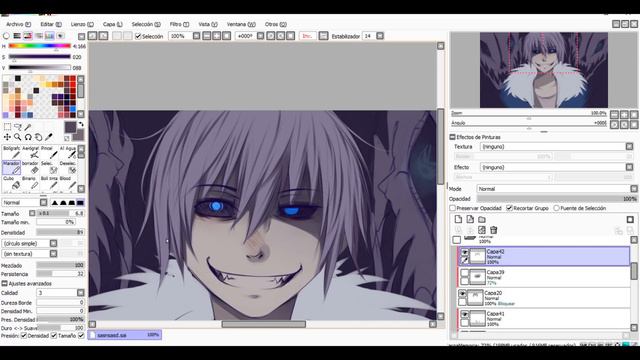Show layer Capa39 visibility box
Screen dimensions: 640x360
464,273
